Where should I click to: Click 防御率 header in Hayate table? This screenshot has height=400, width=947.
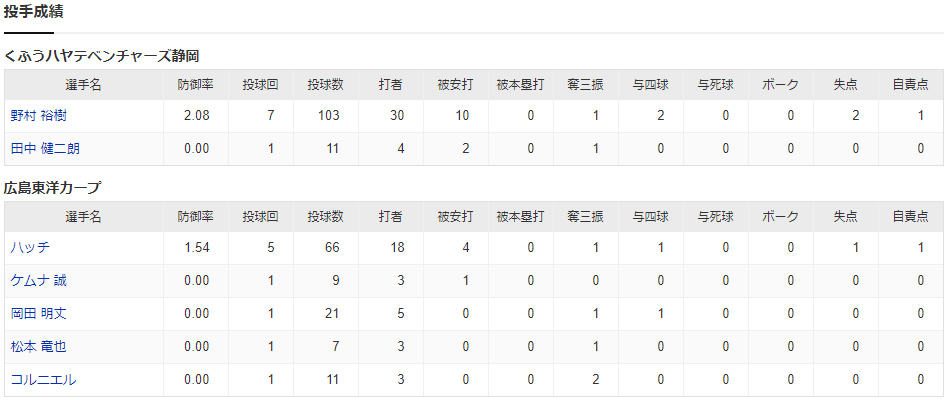pyautogui.click(x=196, y=85)
